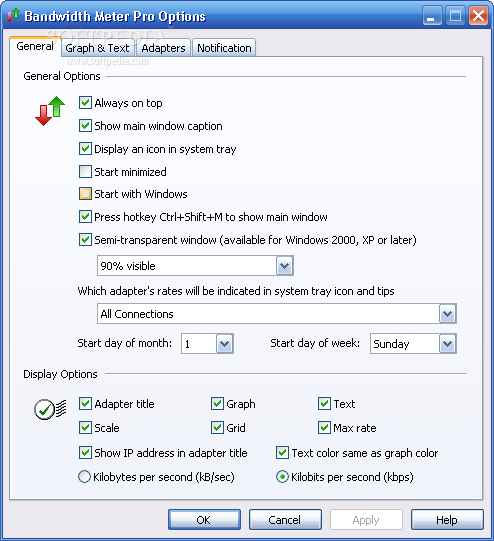Uncheck the Max rate checkbox
Screen dimensions: 494x541
point(324,428)
